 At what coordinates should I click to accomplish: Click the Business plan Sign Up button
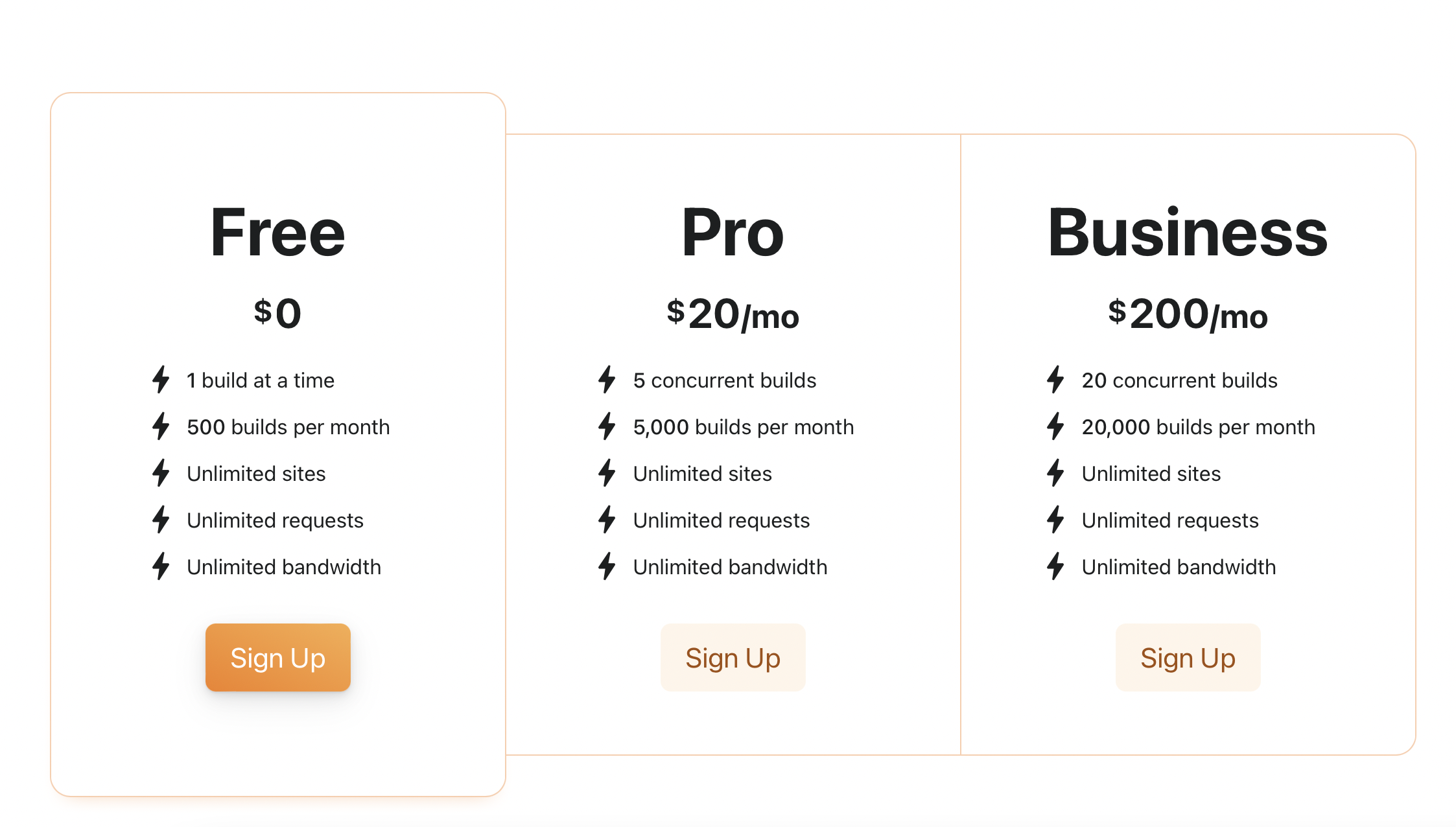pos(1188,657)
